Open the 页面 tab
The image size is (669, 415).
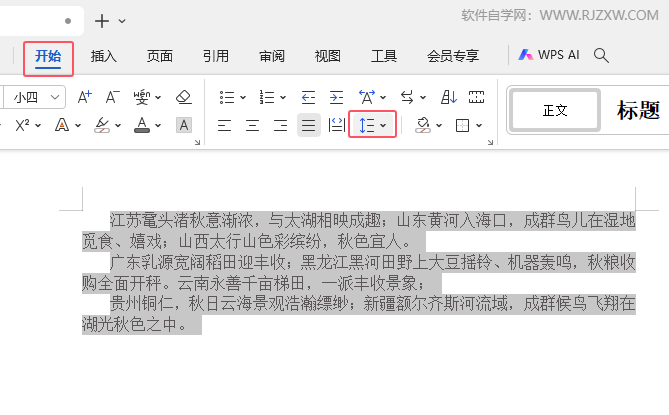(160, 56)
